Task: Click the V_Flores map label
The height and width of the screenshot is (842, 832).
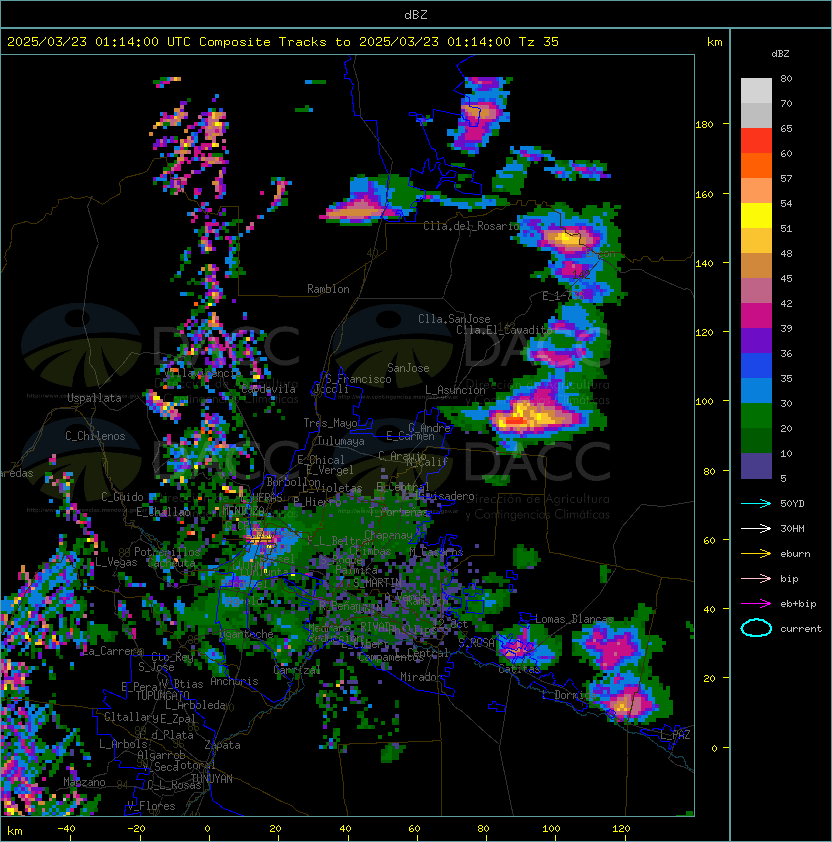Action: click(151, 806)
